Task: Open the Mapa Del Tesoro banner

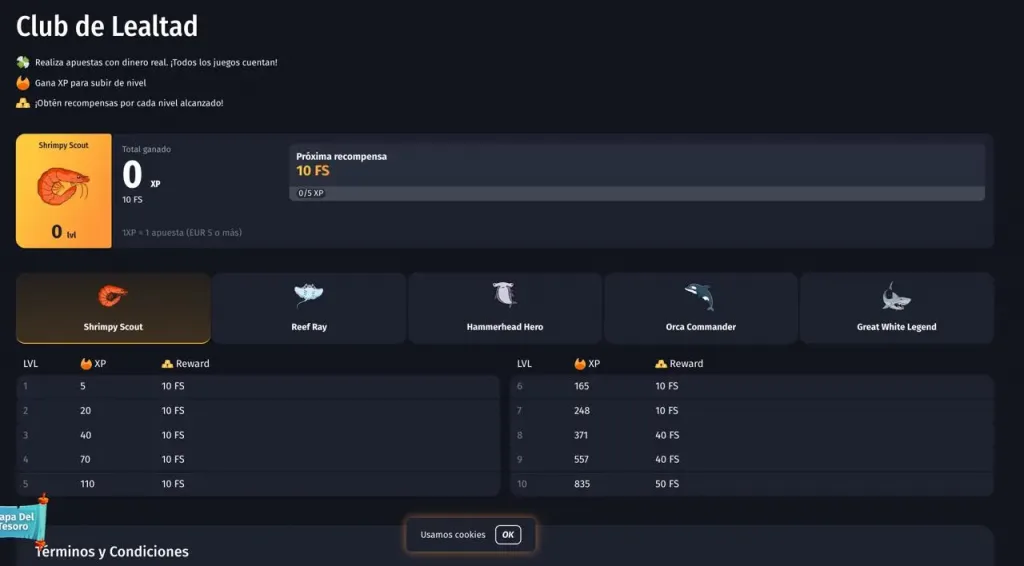Action: pyautogui.click(x=20, y=521)
